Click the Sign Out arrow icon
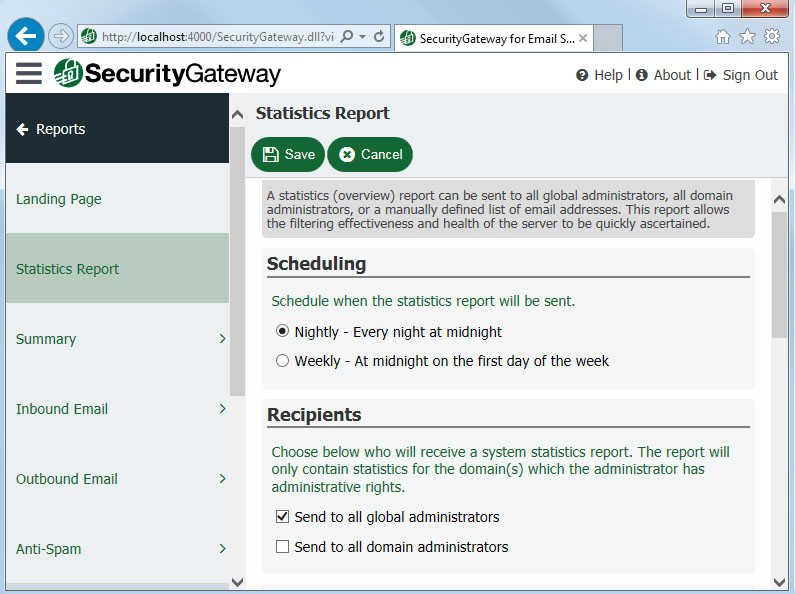Image resolution: width=795 pixels, height=594 pixels. pos(710,75)
